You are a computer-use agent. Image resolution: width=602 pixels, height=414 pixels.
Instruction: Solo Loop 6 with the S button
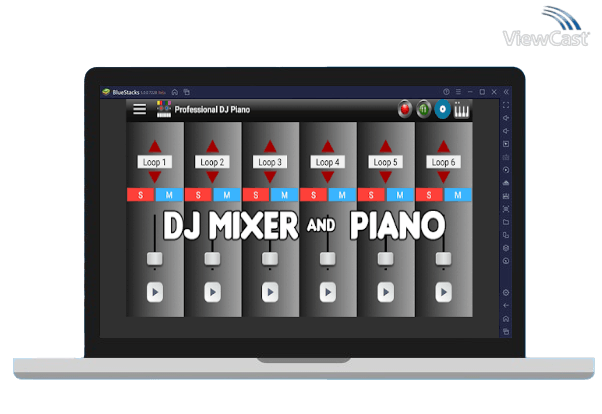[429, 195]
